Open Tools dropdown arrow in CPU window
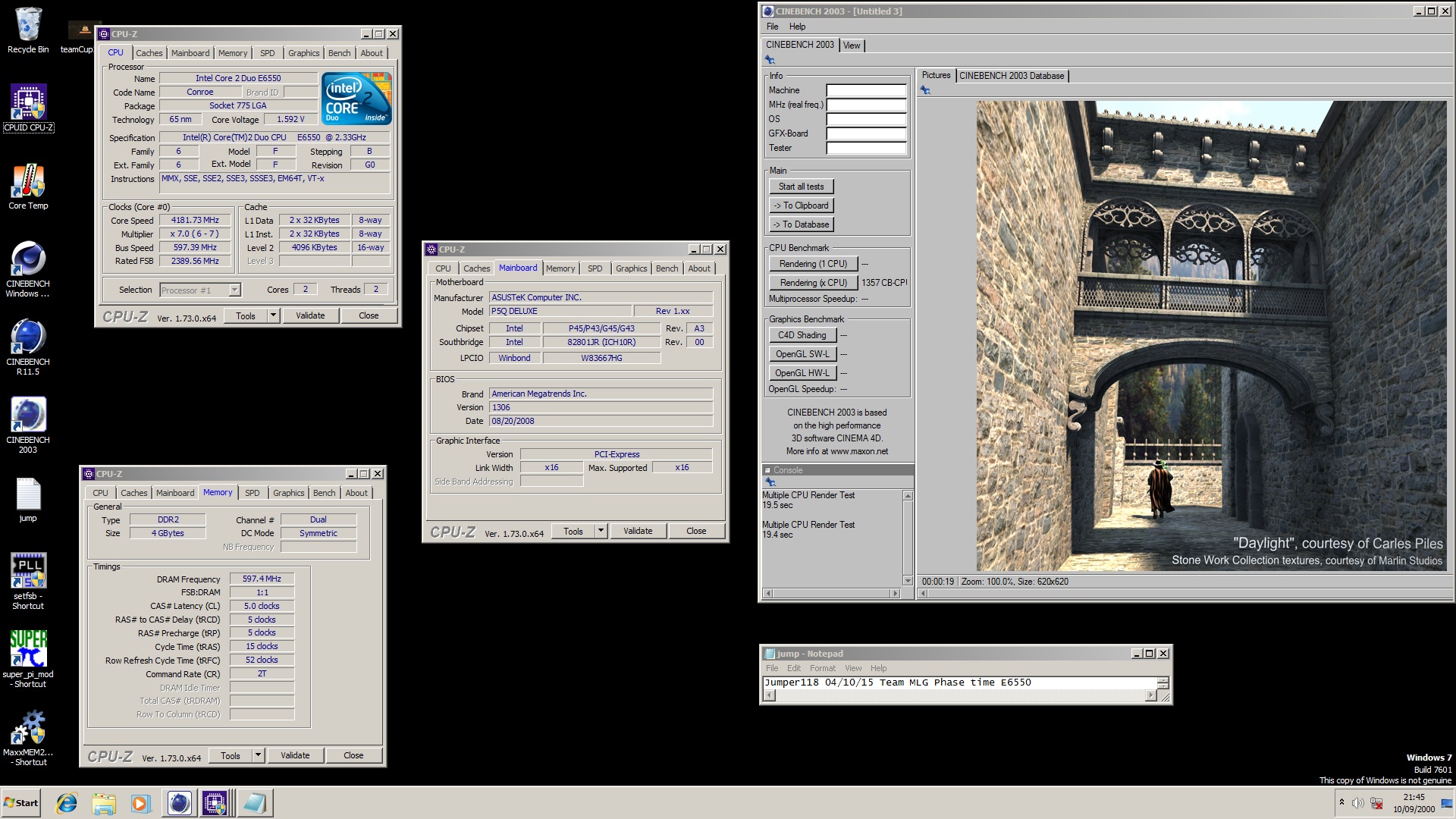The height and width of the screenshot is (819, 1456). pos(273,315)
